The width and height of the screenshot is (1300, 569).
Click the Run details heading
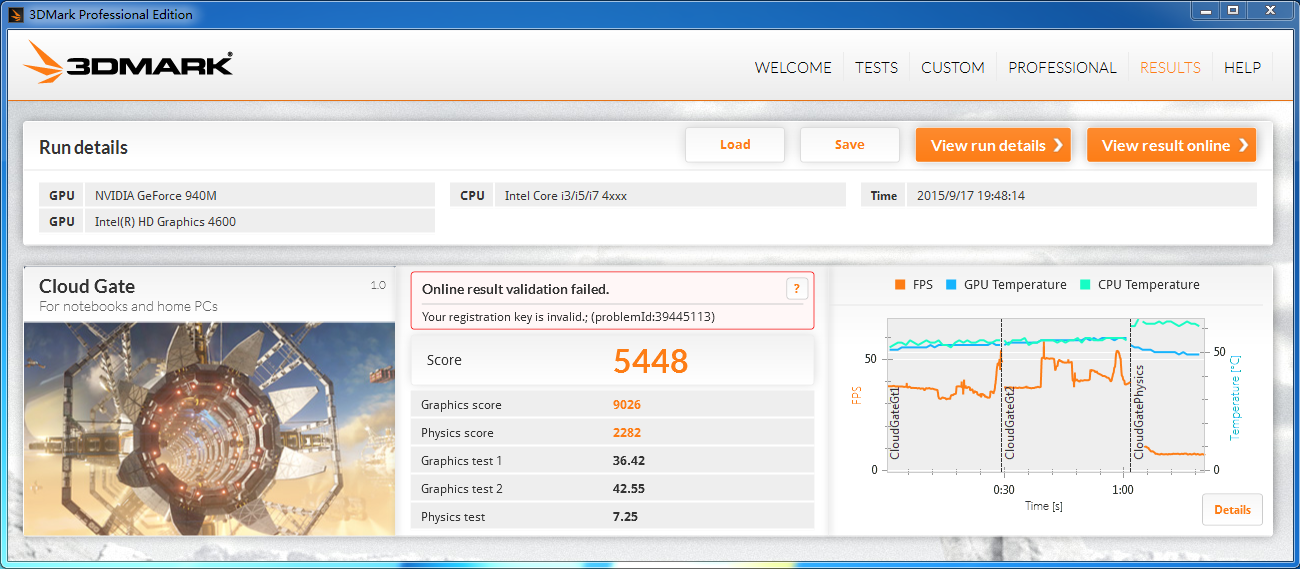coord(84,147)
